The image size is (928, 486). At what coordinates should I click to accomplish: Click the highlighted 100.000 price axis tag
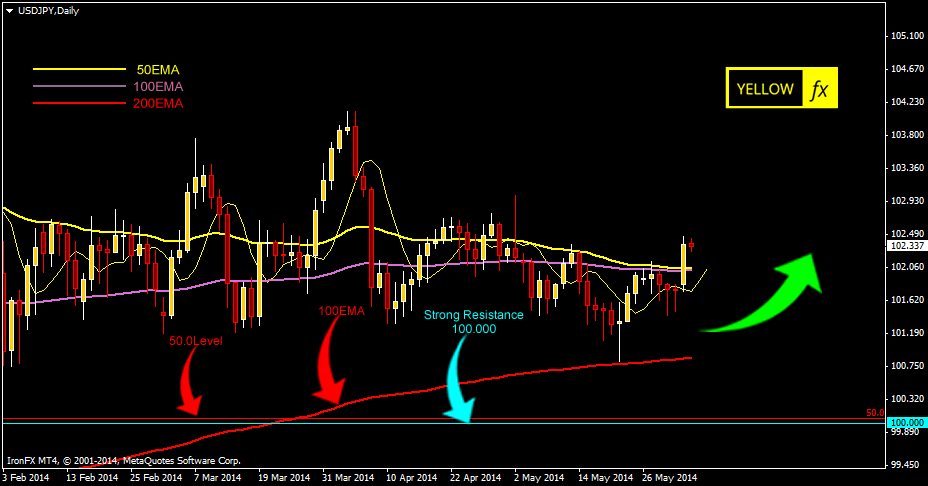[x=904, y=423]
